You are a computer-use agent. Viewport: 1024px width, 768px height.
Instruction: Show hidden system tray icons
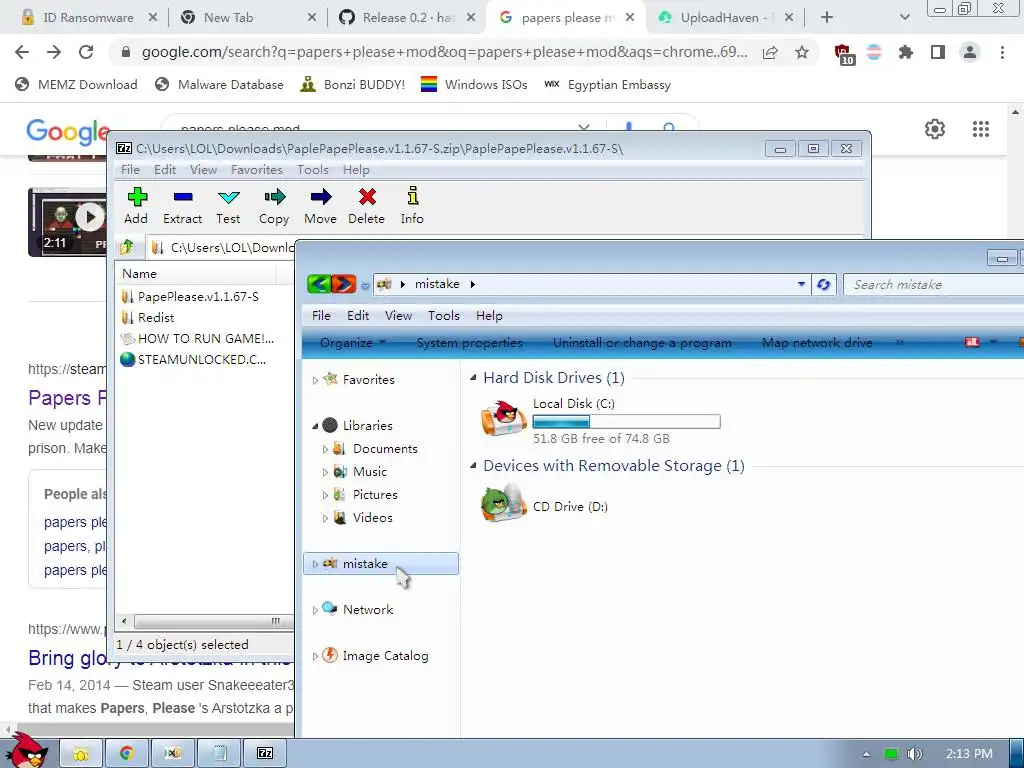pyautogui.click(x=866, y=754)
